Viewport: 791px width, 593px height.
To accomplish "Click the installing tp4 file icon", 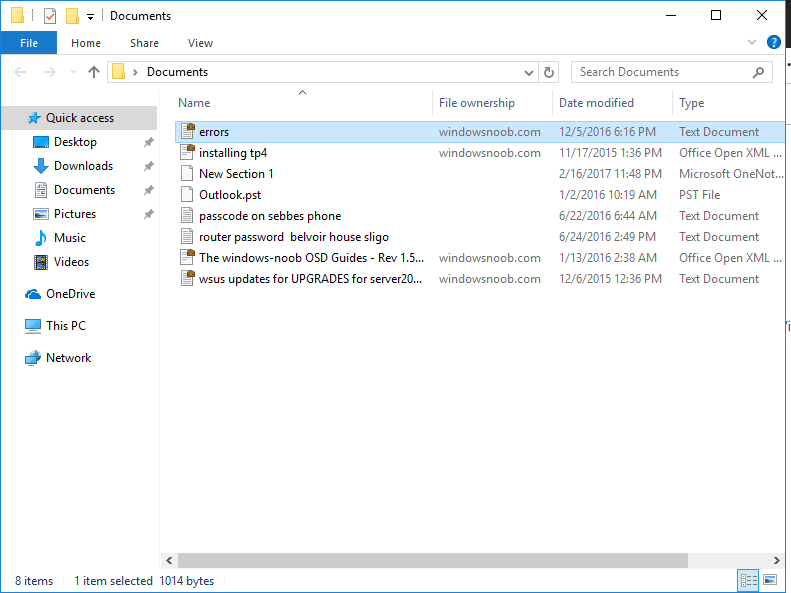I will click(187, 152).
